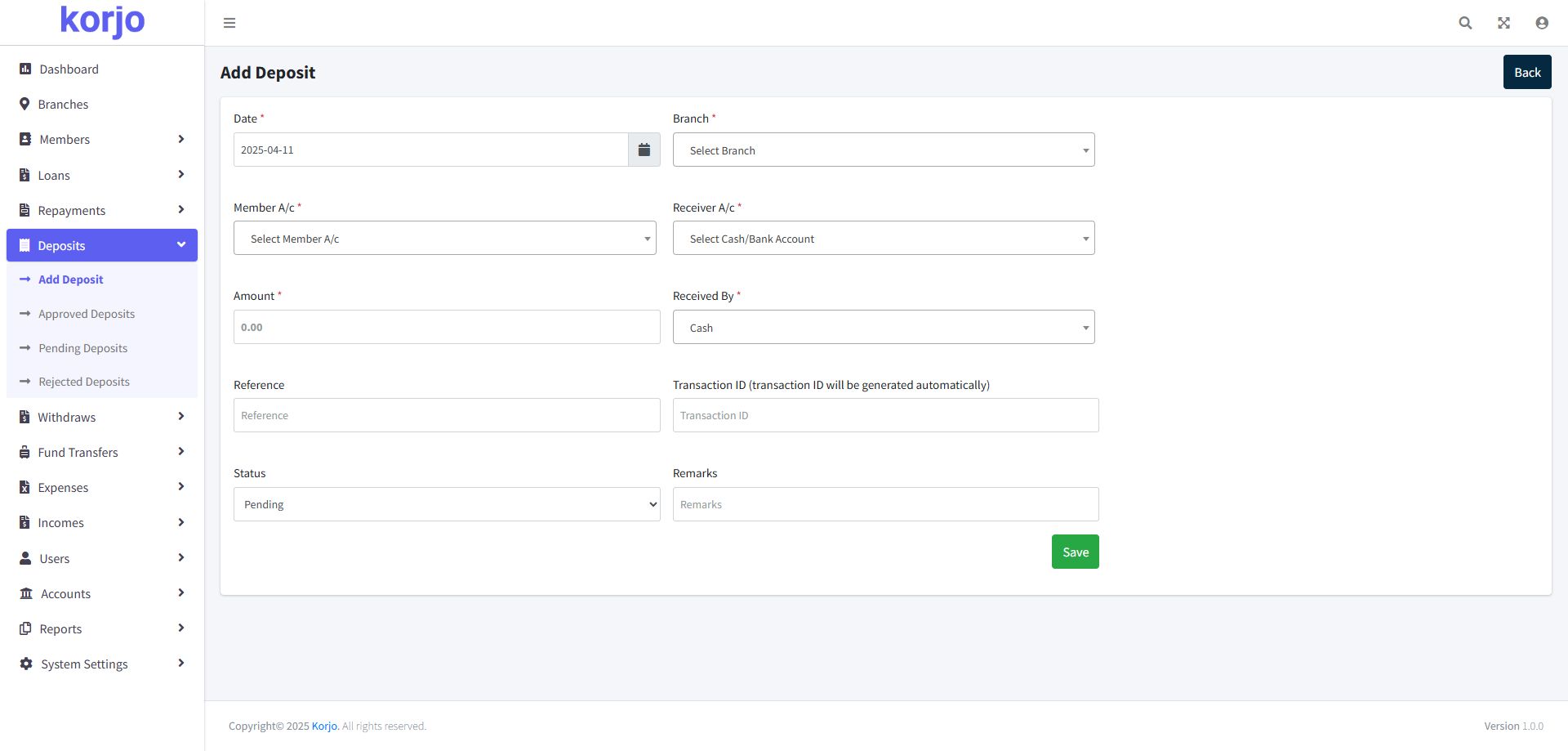Click the Dashboard chart icon
This screenshot has height=751, width=1568.
(x=25, y=69)
